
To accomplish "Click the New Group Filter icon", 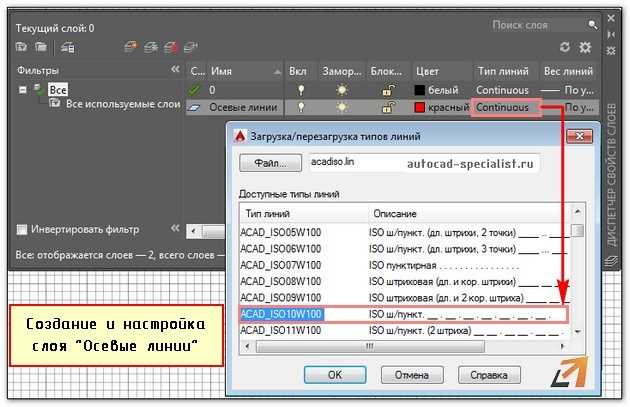I will (x=42, y=47).
